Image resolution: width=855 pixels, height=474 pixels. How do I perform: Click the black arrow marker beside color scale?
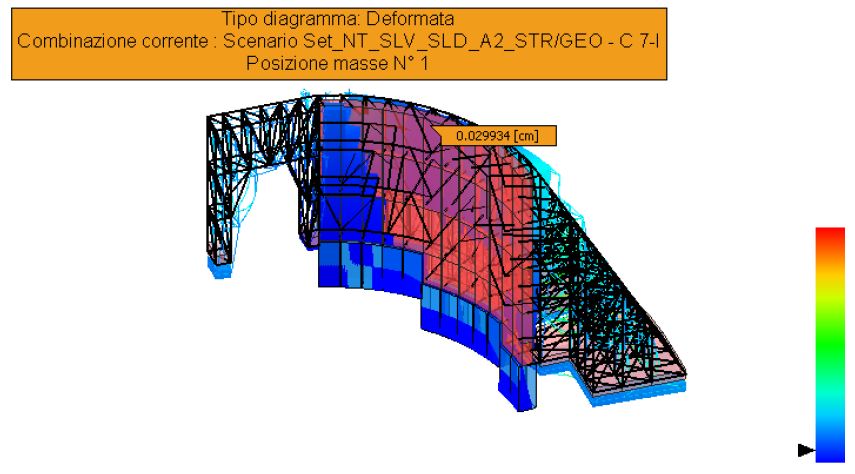point(806,450)
